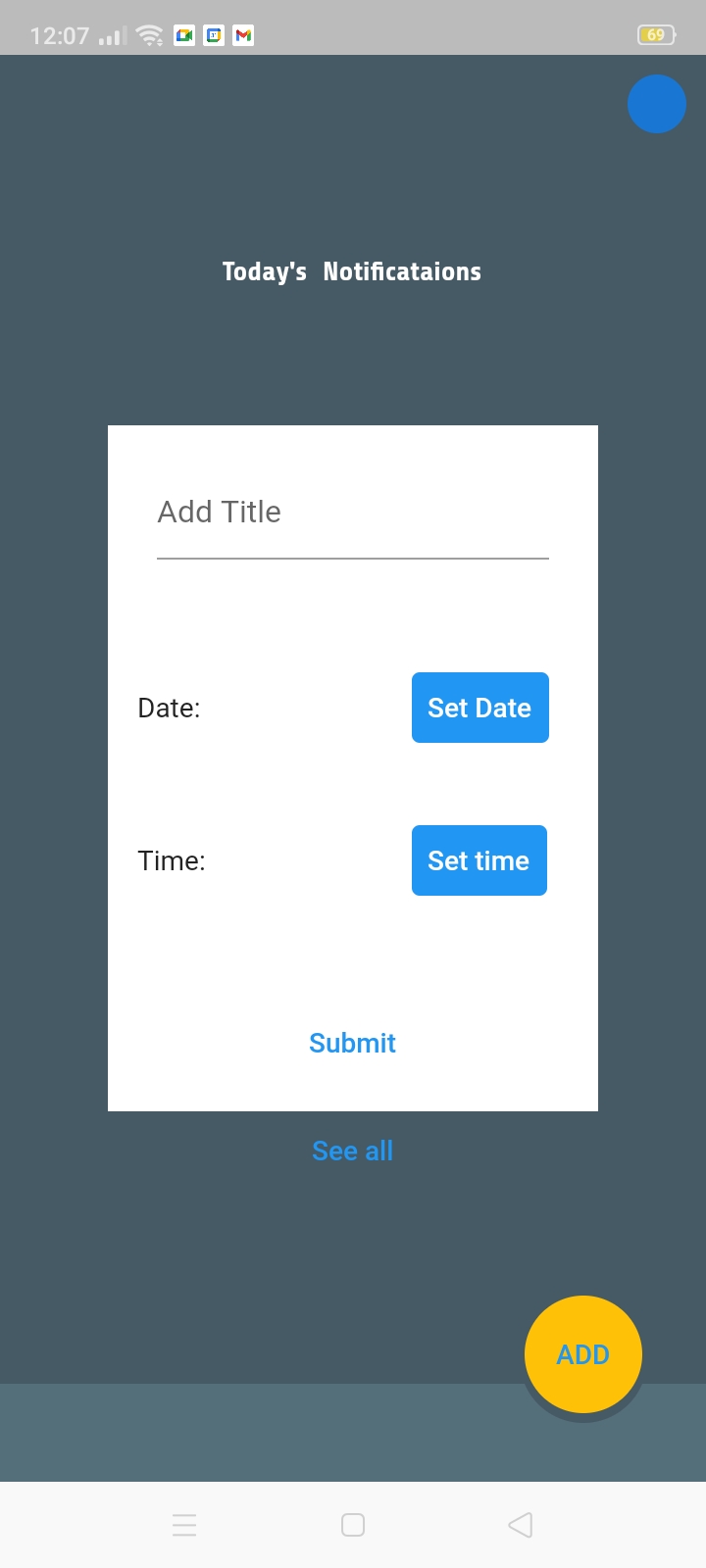Open the blue profile avatar at top right
Image resolution: width=706 pixels, height=1568 pixels.
click(656, 104)
